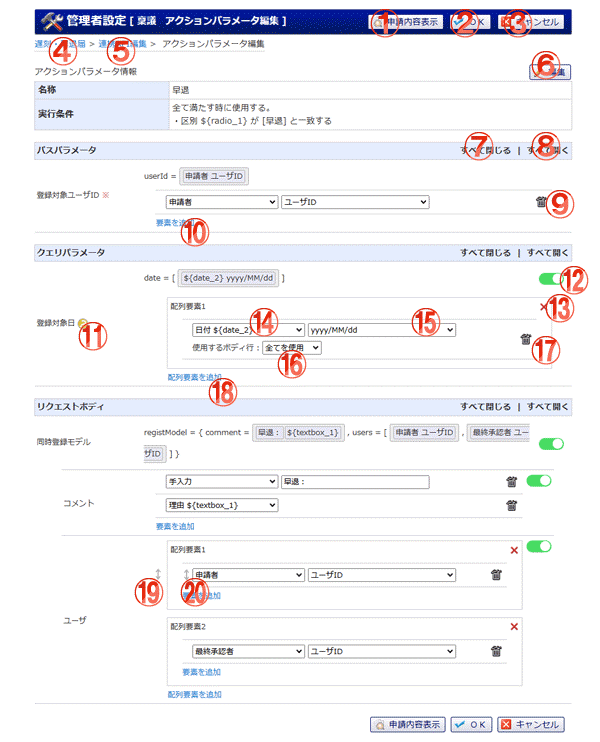Delete user 配列要素1 with its red X
Screen dimensions: 600x742
point(514,550)
